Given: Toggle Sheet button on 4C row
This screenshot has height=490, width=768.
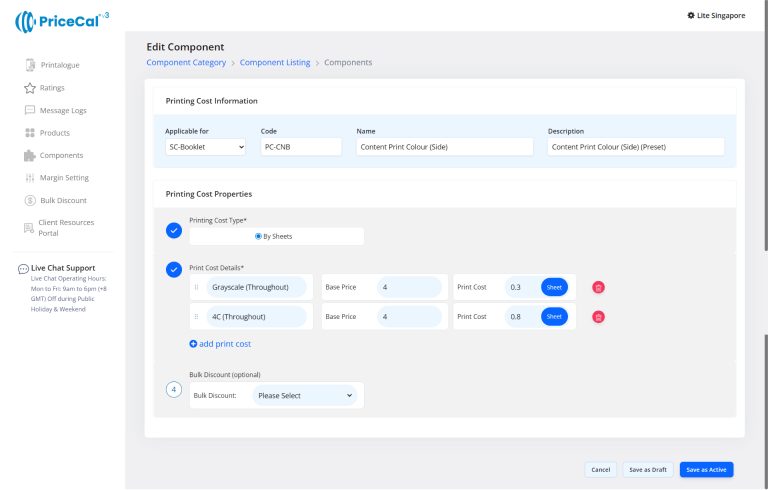Looking at the screenshot, I should tap(554, 317).
